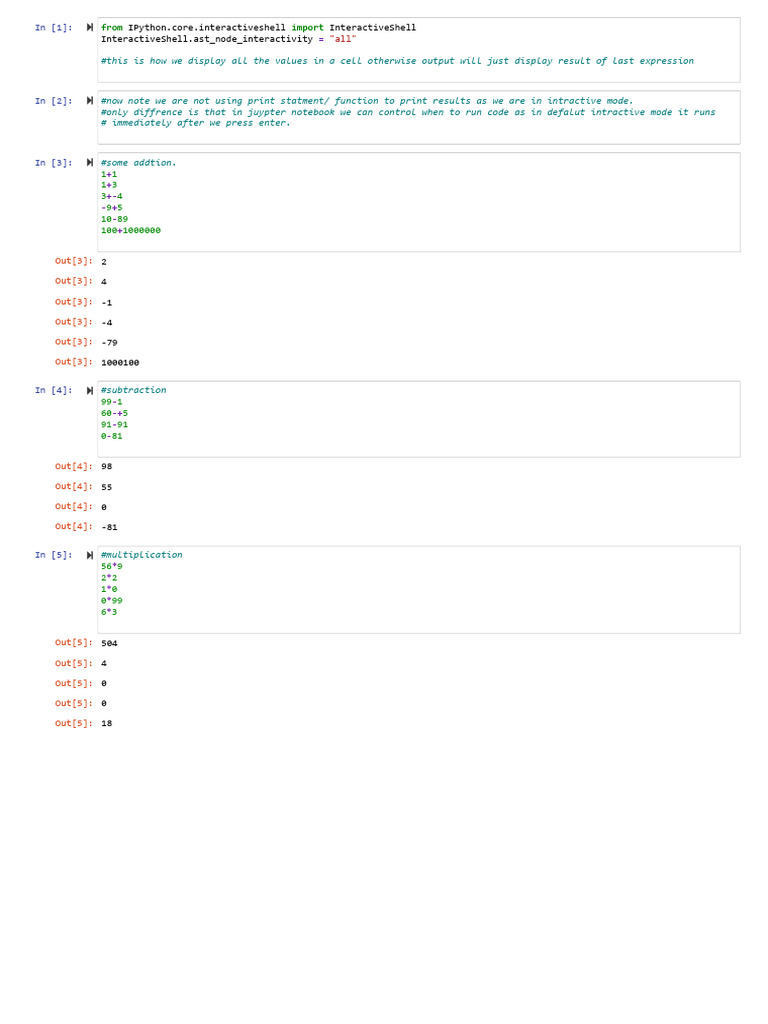Click the output value 55
This screenshot has width=768, height=1024.
coord(106,487)
